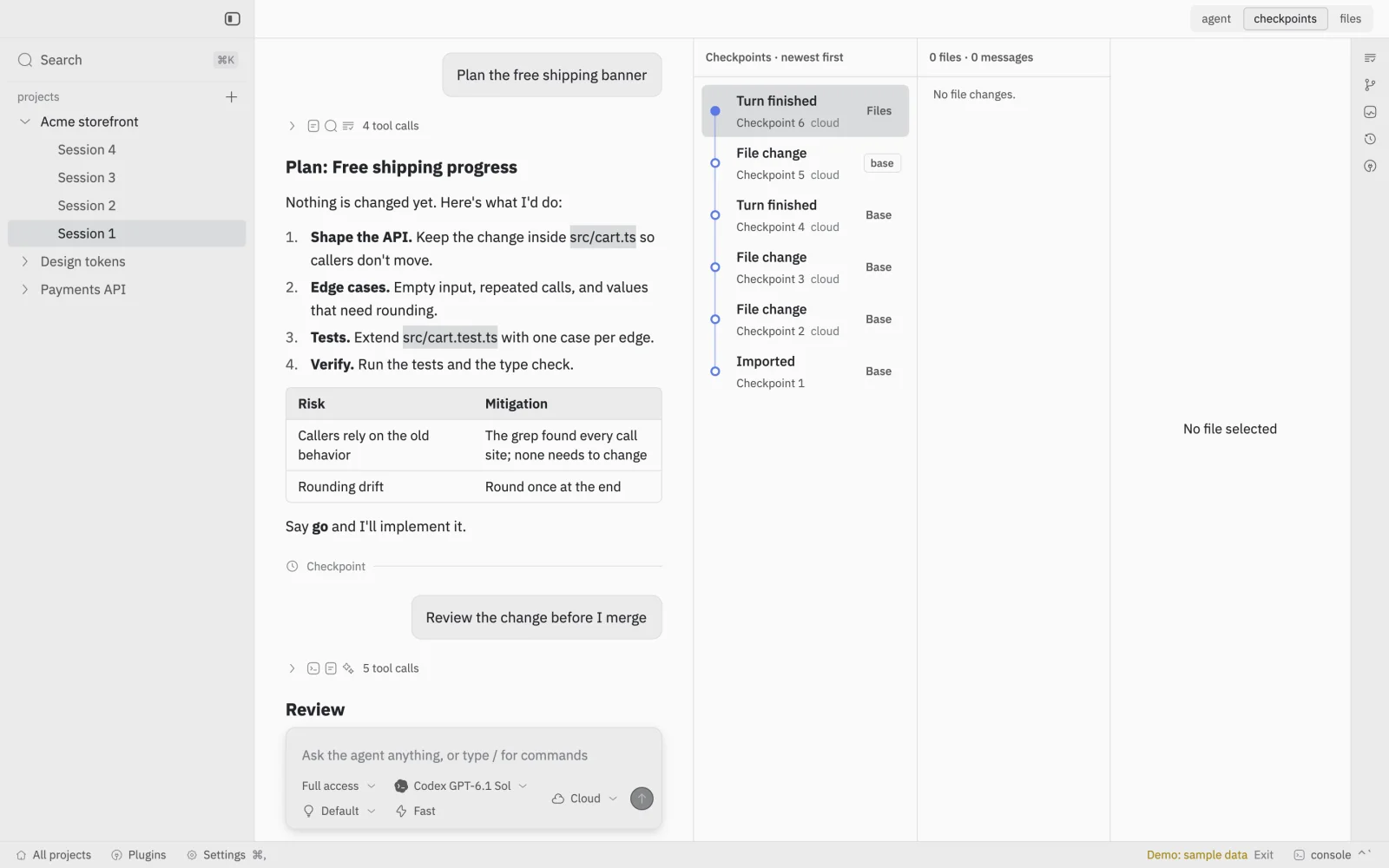This screenshot has width=1389, height=868.
Task: Open the history clock icon in the right rail
Action: tap(1370, 139)
